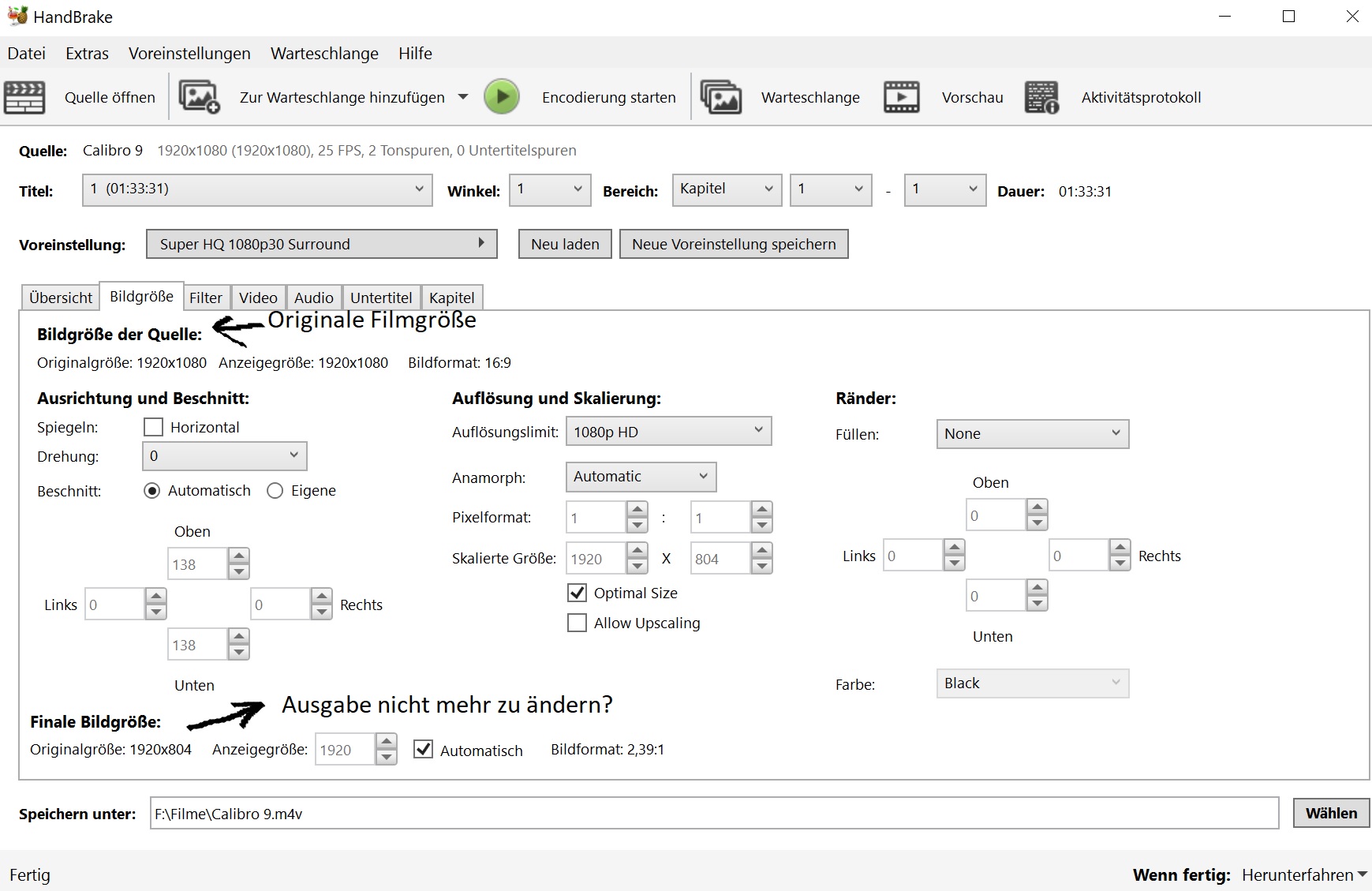Open the Auflösungslimit 1080p HD dropdown
1372x891 pixels.
668,432
